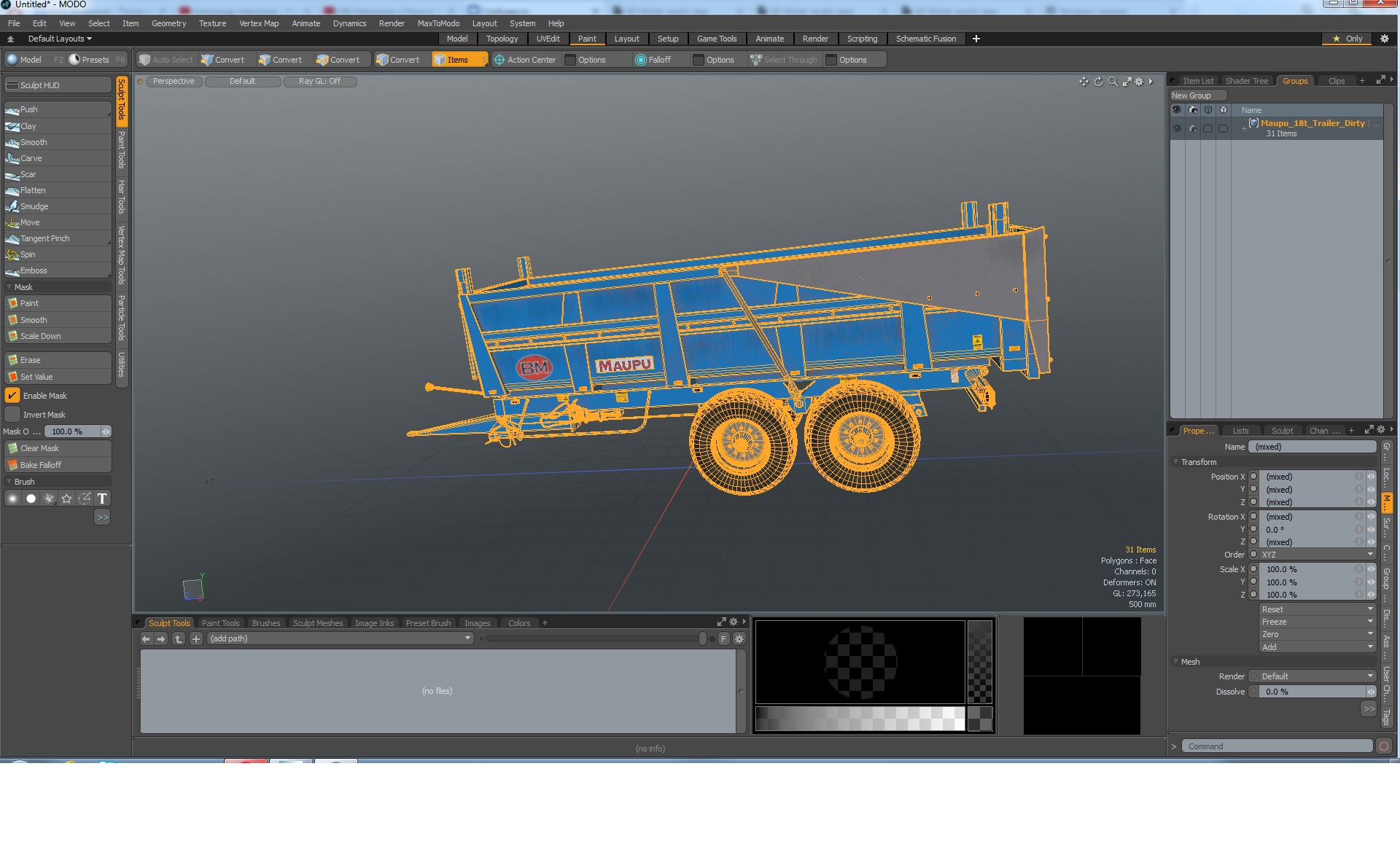The image size is (1400, 844).
Task: Switch to the Paint Tools tab
Action: point(220,623)
